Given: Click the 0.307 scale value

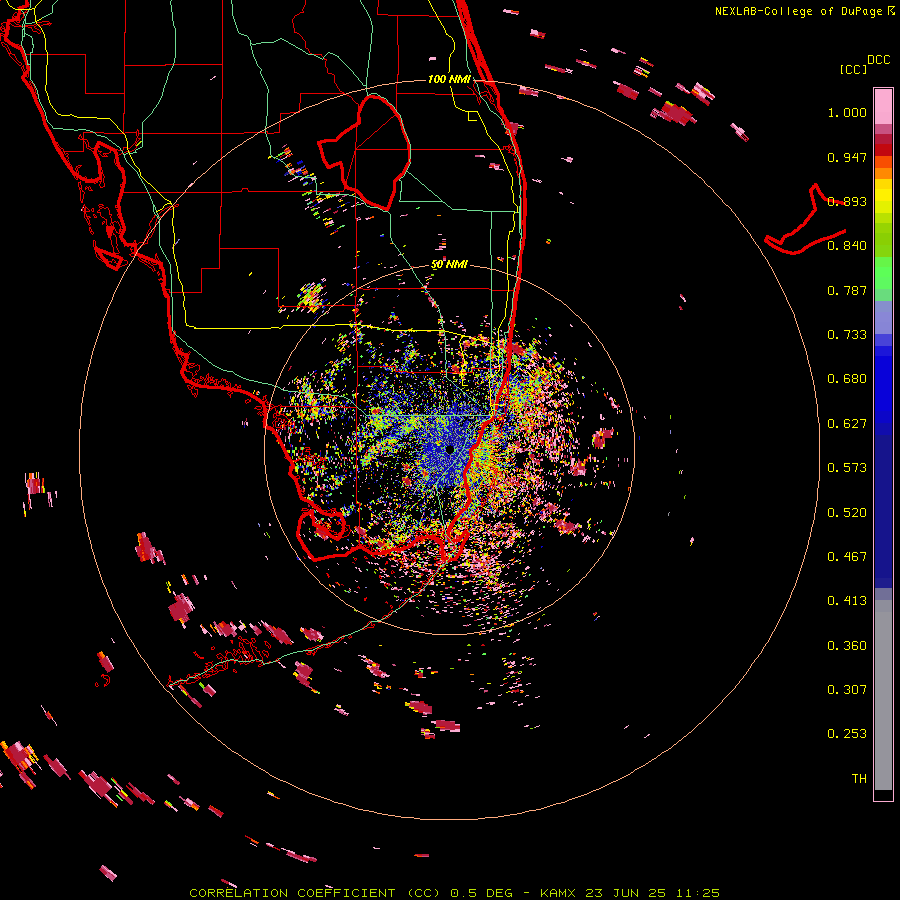Looking at the screenshot, I should click(x=847, y=690).
